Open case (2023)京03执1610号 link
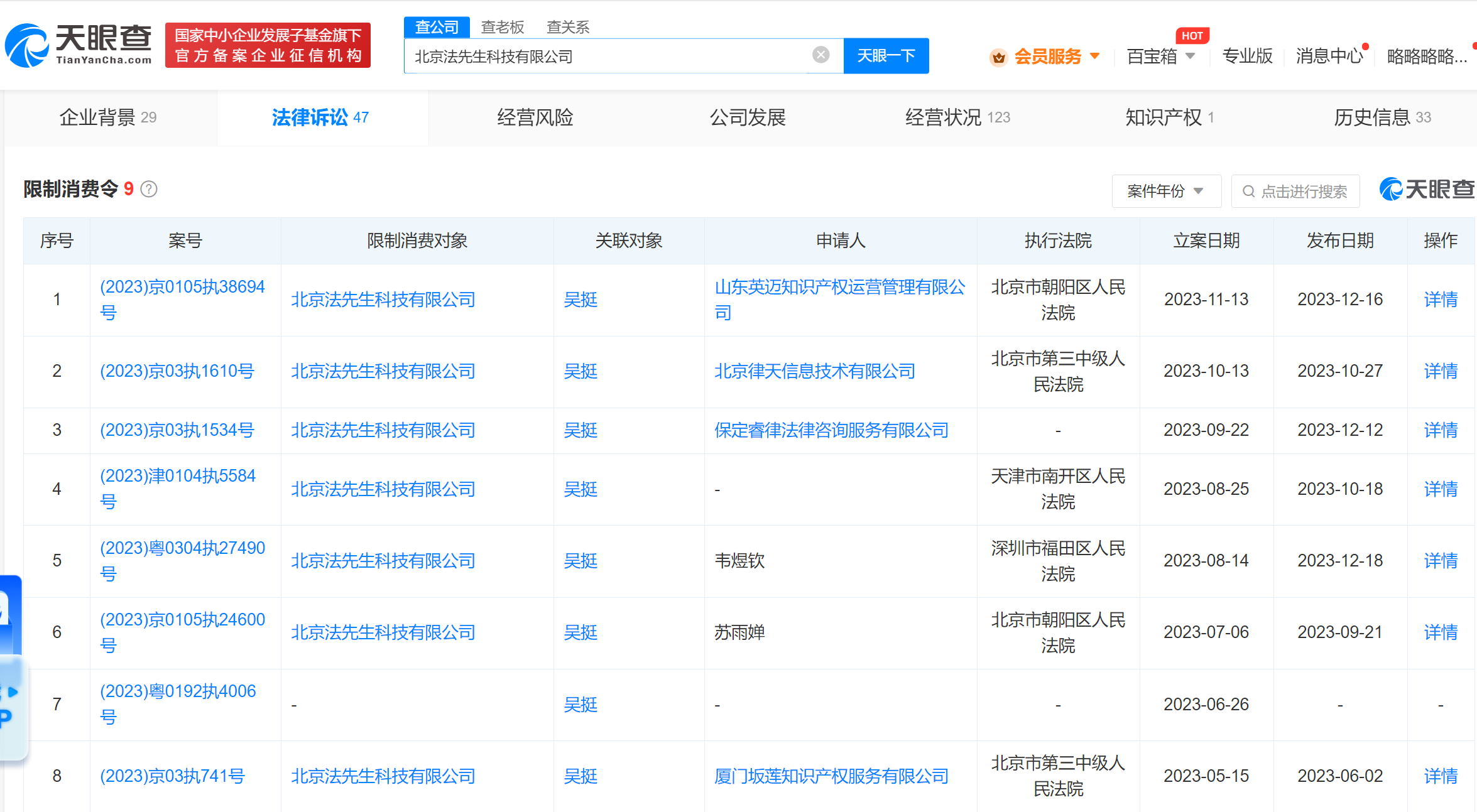The width and height of the screenshot is (1477, 812). point(177,371)
